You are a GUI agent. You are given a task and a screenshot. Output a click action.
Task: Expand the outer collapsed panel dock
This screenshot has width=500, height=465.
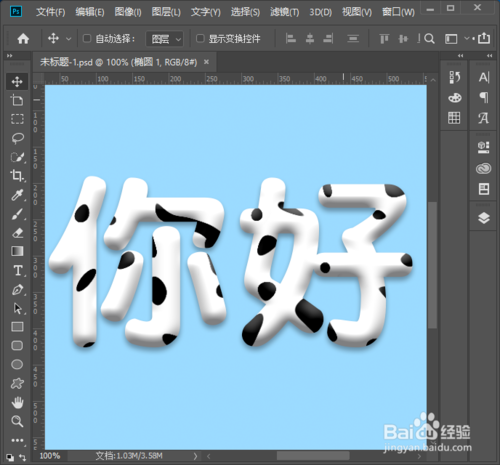(x=489, y=56)
